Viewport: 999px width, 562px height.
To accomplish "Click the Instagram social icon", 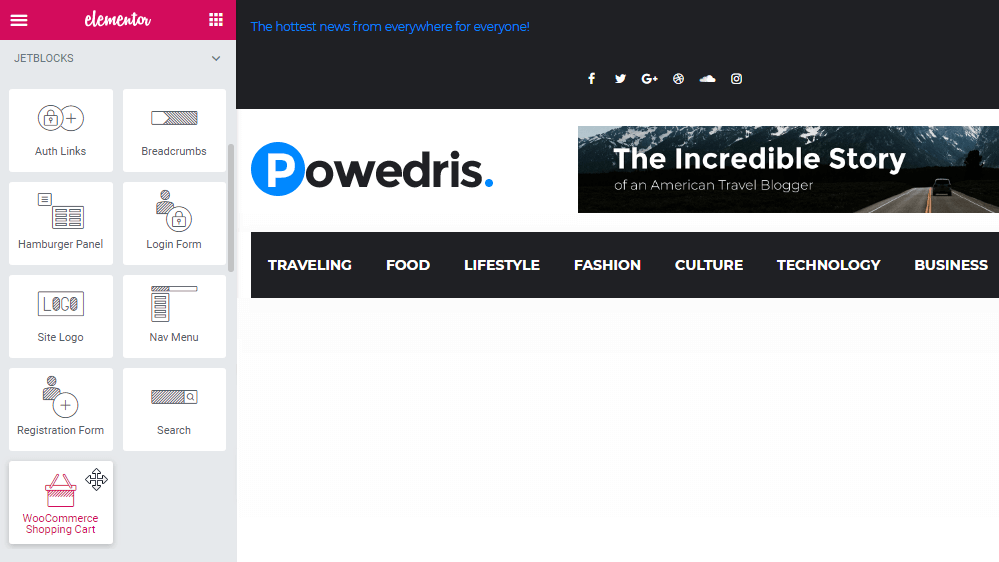I will point(737,78).
